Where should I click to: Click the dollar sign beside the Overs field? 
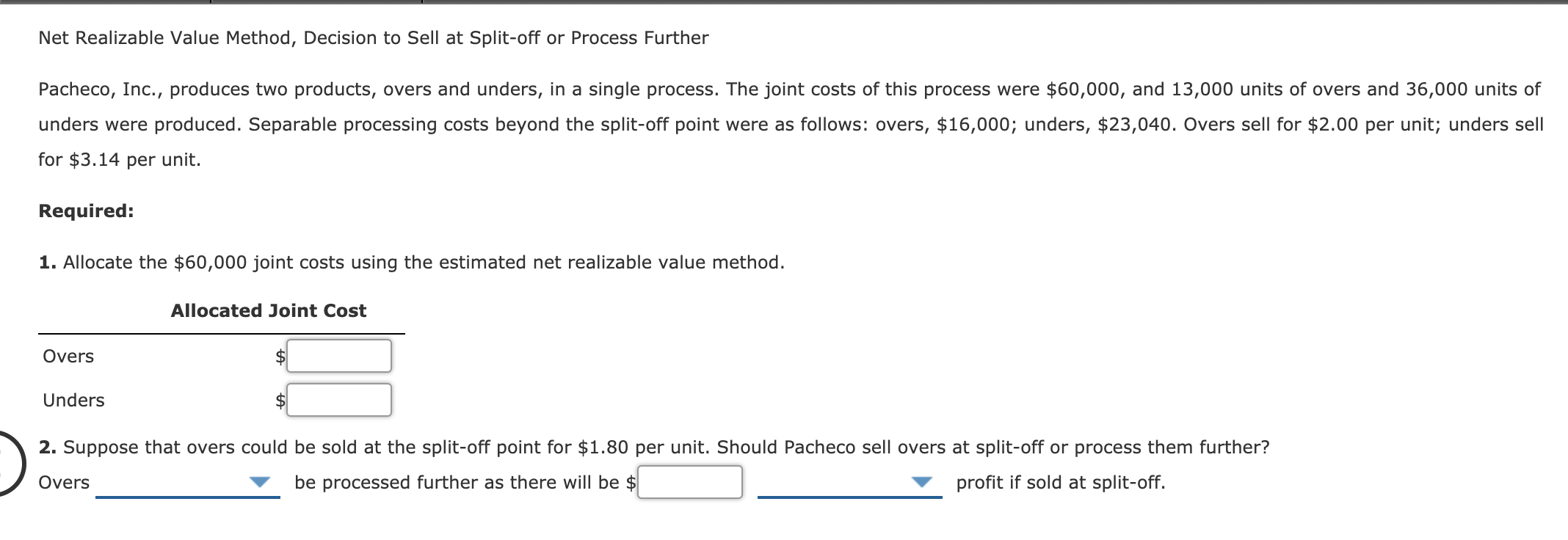(280, 357)
